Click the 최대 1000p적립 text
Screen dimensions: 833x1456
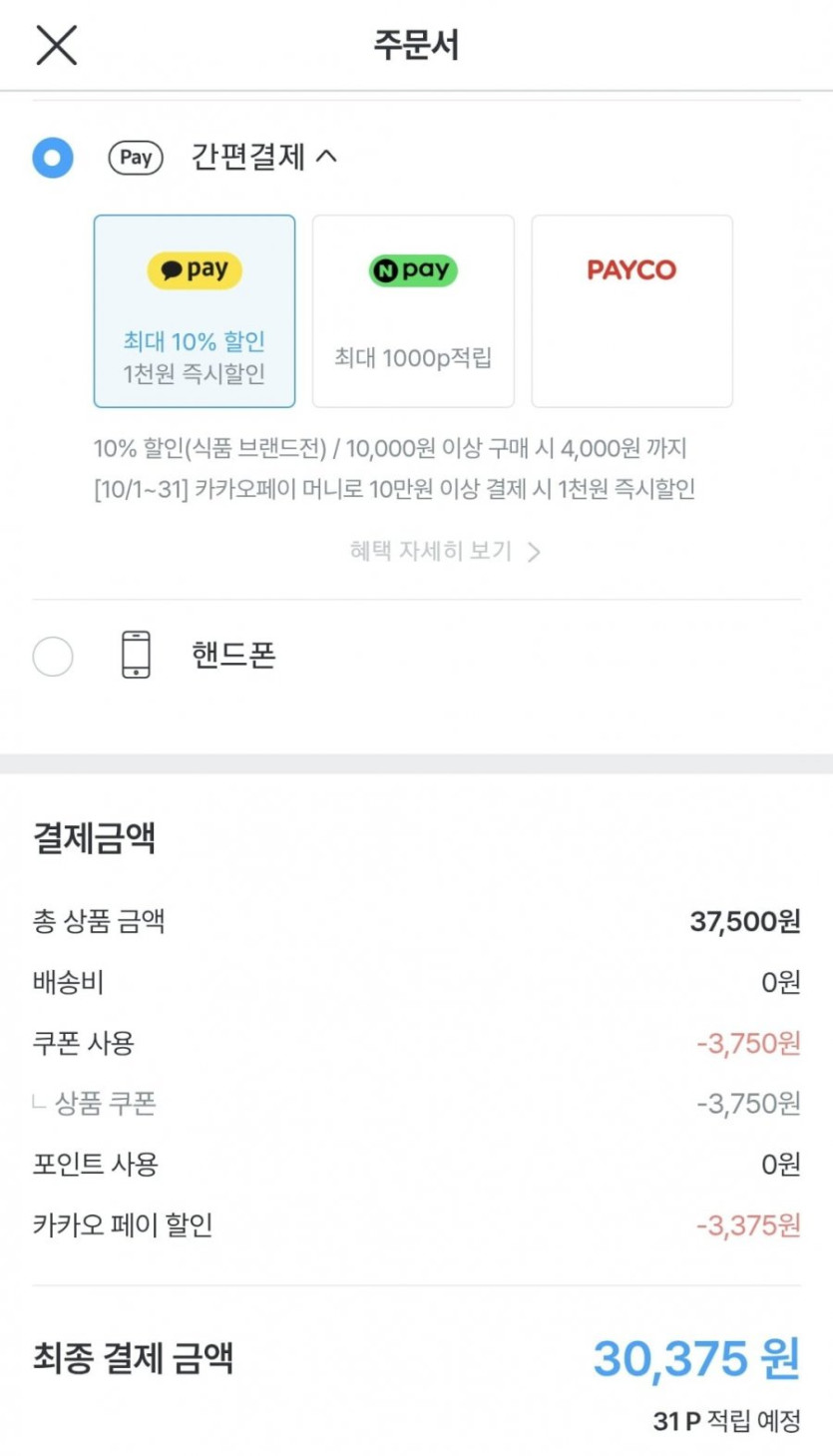413,358
